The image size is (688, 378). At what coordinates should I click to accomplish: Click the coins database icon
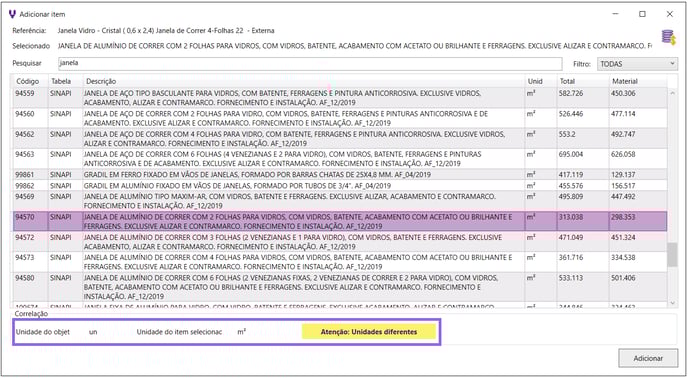tap(668, 37)
